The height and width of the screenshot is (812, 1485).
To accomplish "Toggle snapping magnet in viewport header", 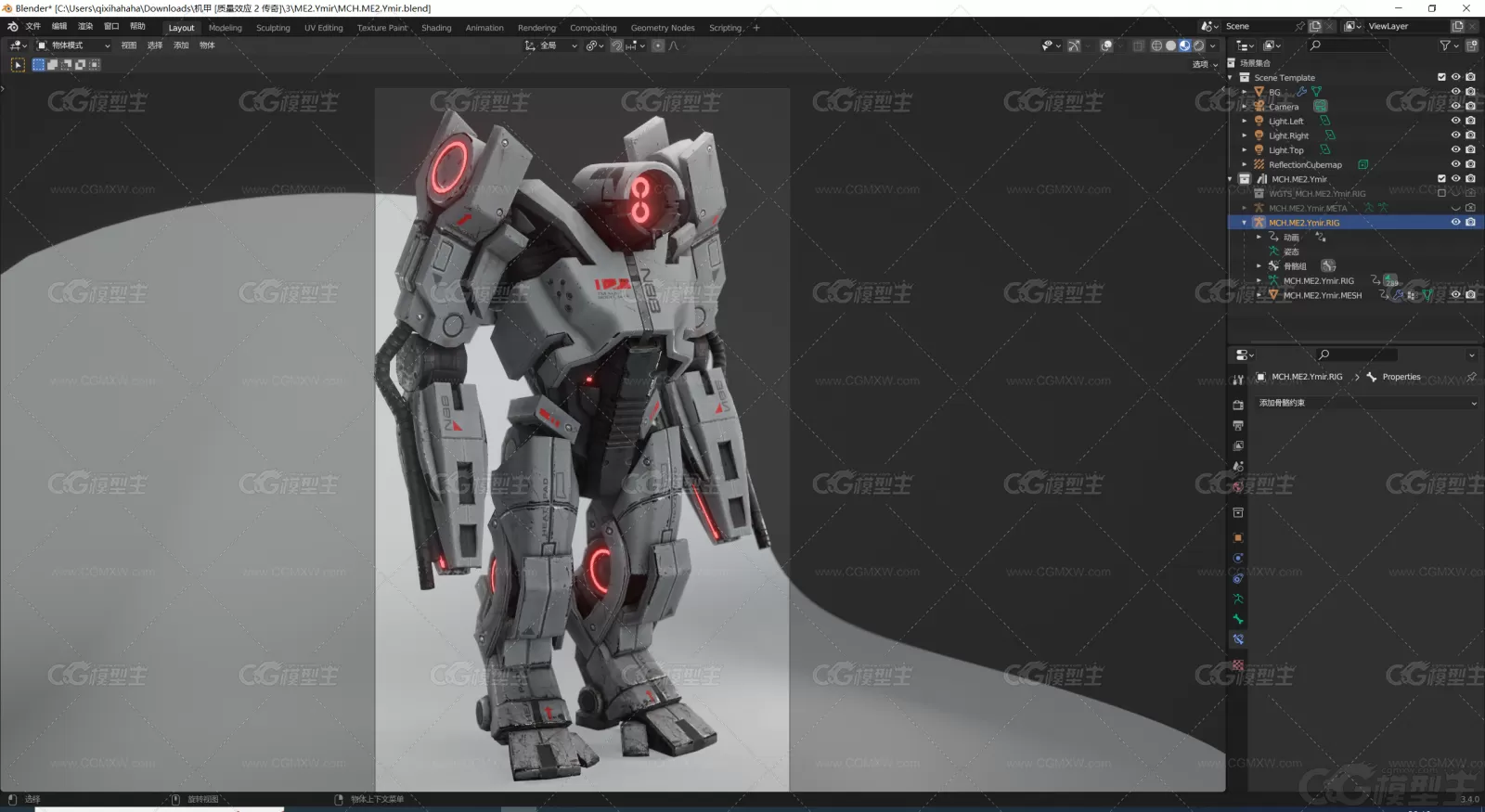I will click(617, 45).
